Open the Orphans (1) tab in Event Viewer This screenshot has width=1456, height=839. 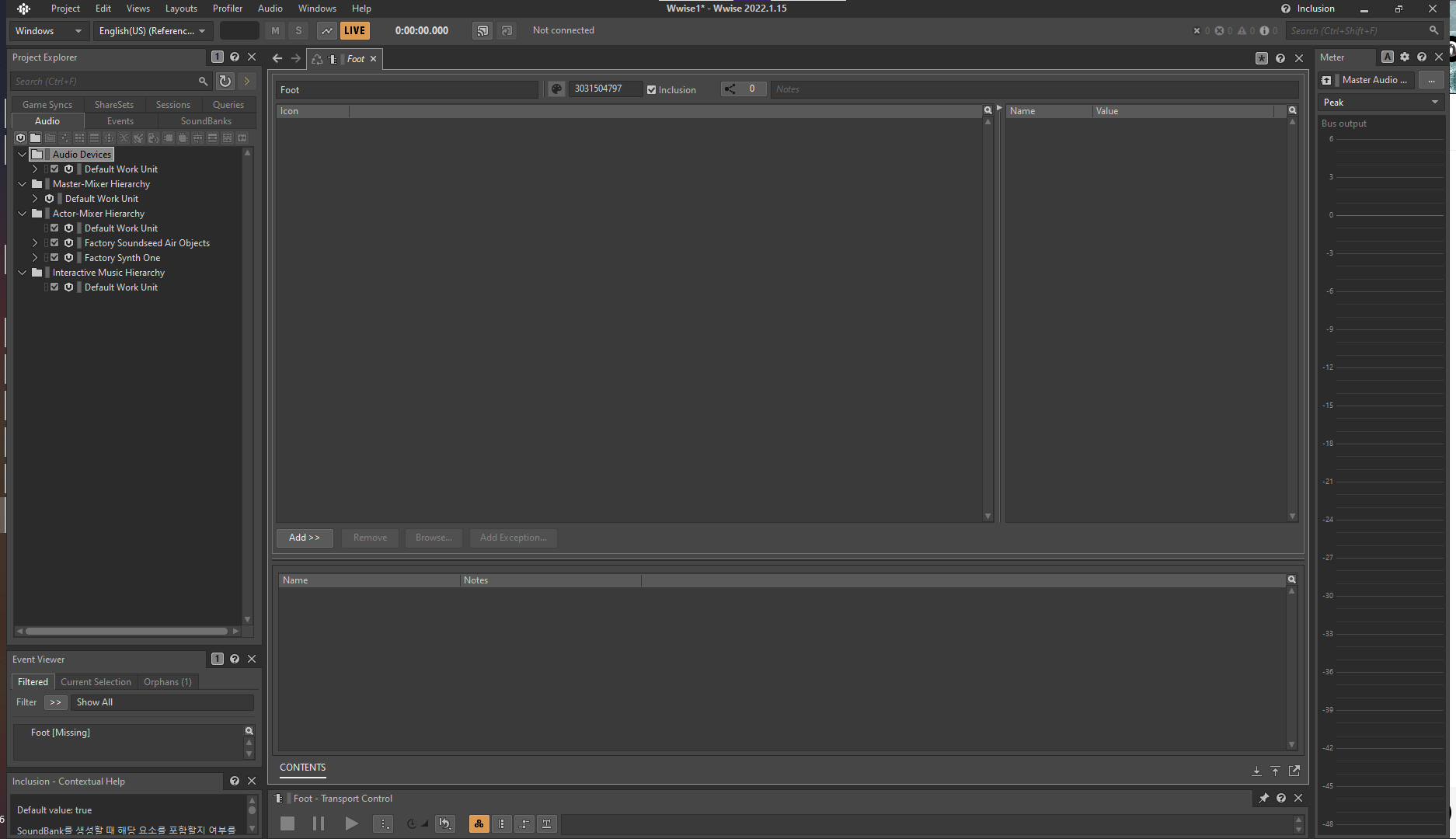(168, 681)
